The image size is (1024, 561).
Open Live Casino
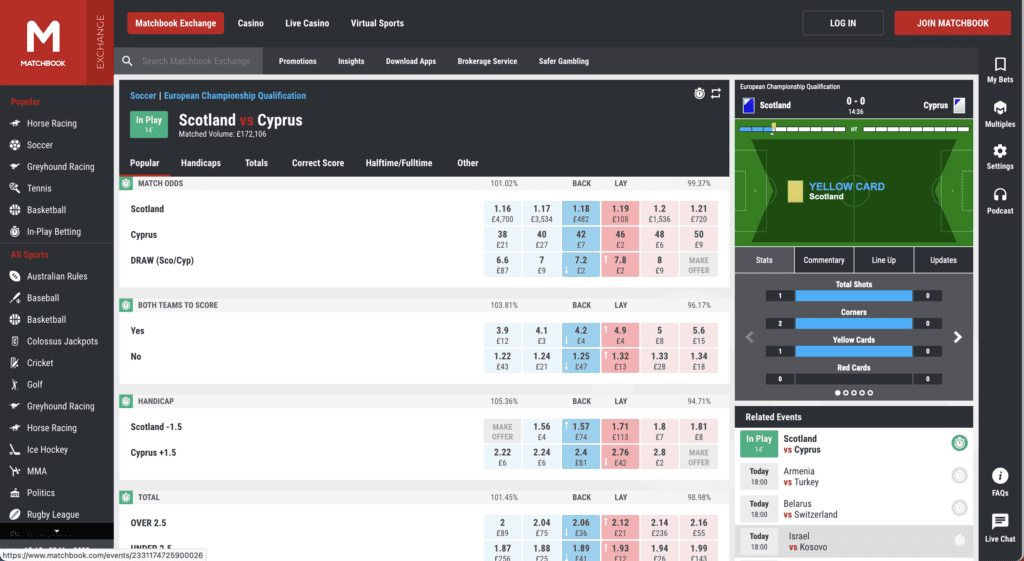(307, 23)
